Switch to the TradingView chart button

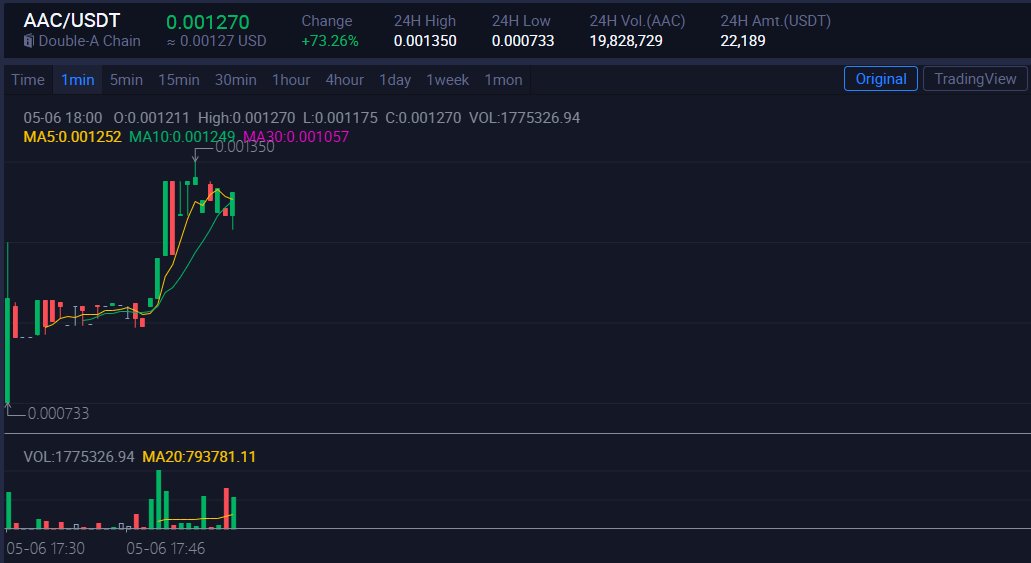[975, 79]
